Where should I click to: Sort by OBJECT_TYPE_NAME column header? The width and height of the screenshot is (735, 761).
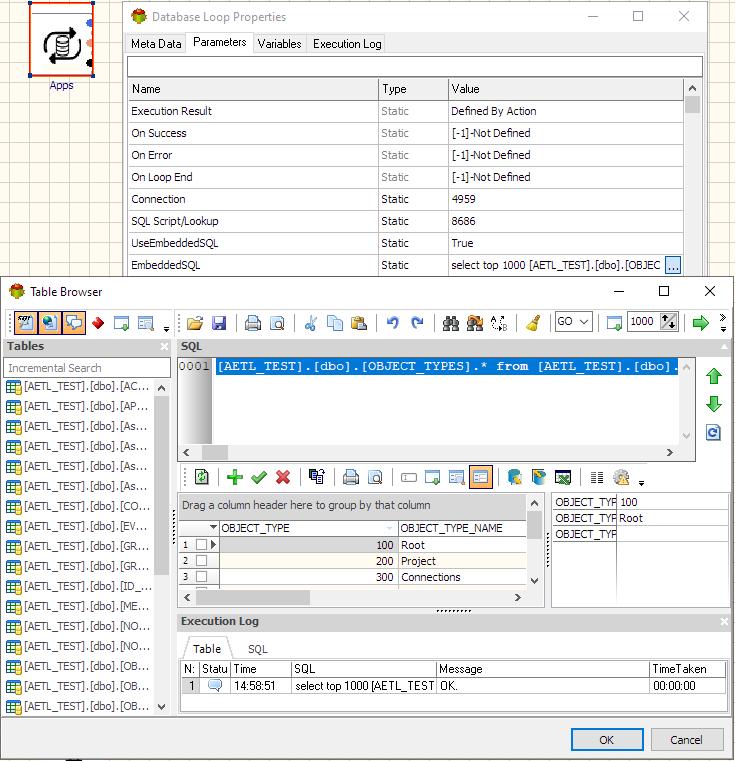[x=462, y=528]
